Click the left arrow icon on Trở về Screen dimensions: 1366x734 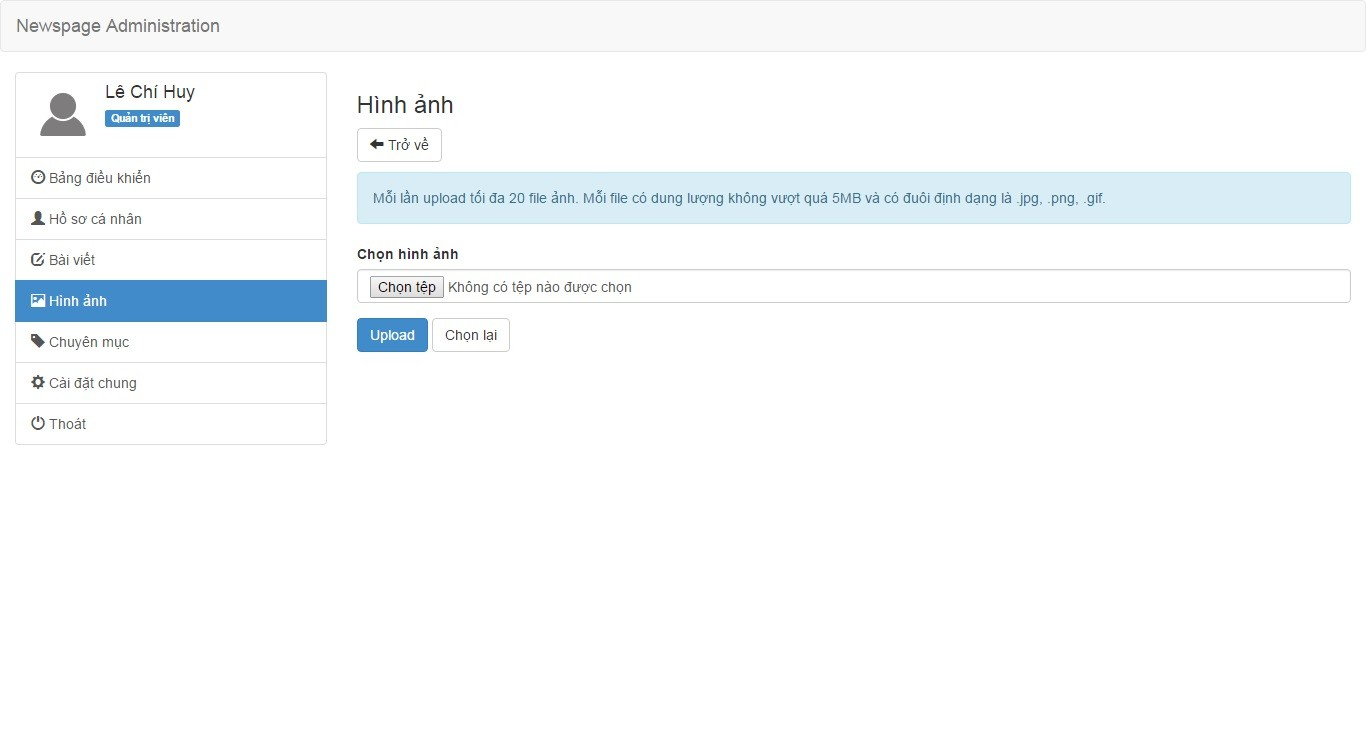tap(377, 144)
